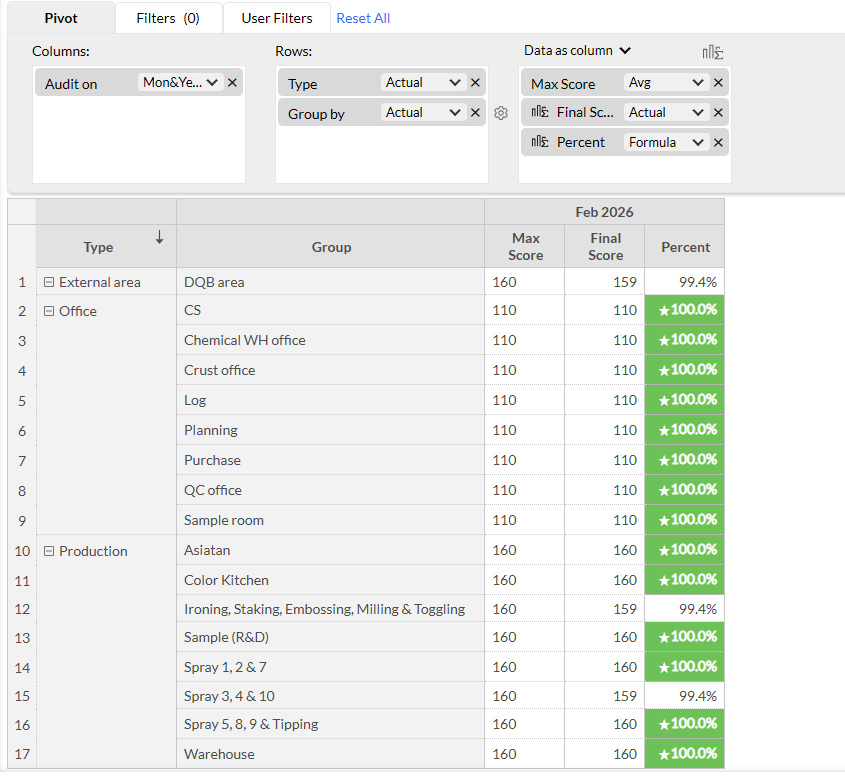
Task: Click the chart icon beside Final Score field
Action: [x=540, y=113]
